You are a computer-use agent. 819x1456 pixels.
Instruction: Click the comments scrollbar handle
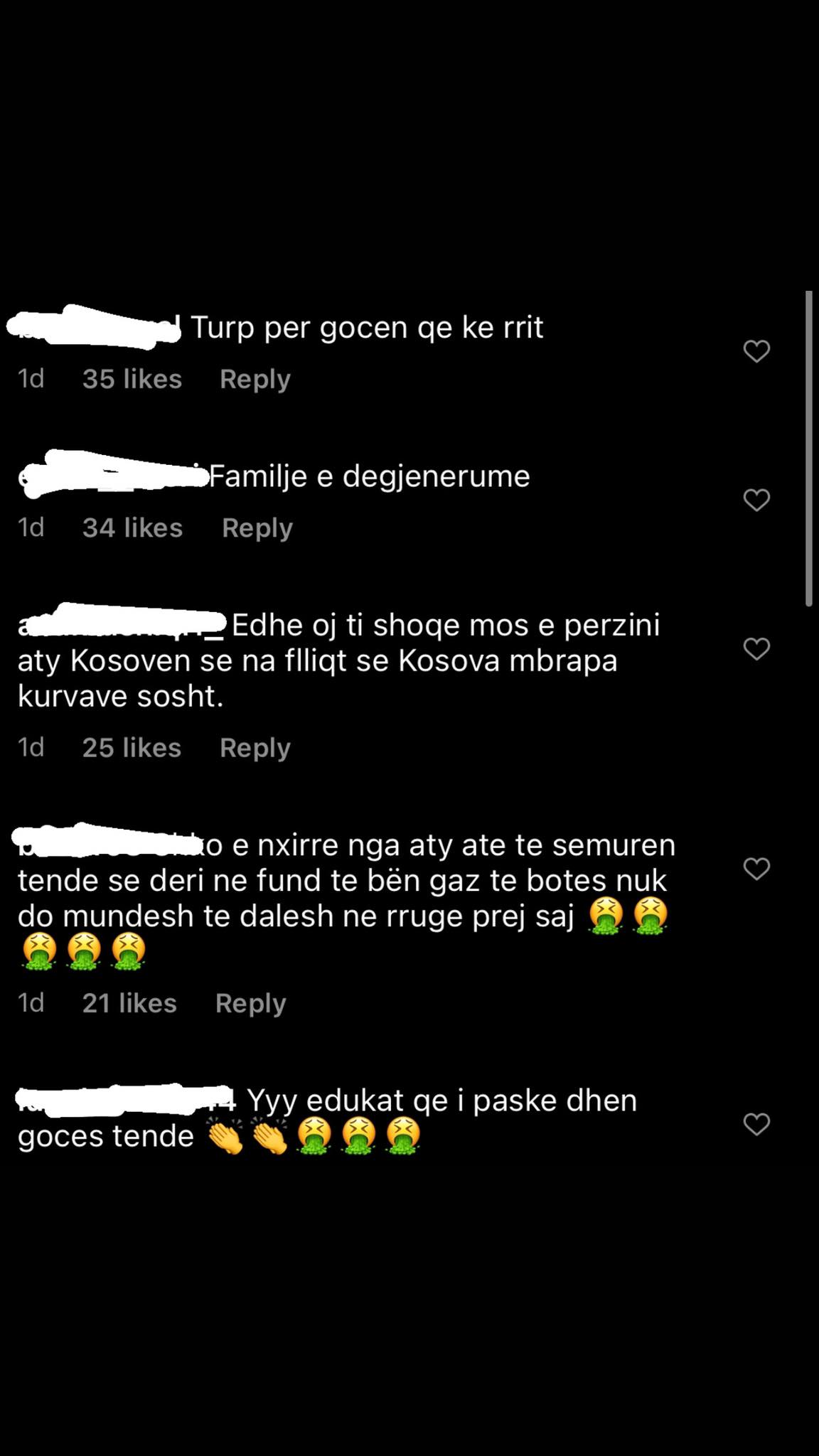808,449
